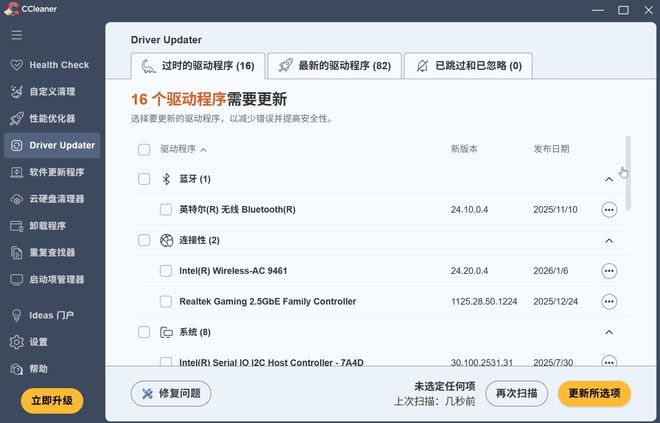The image size is (660, 423).
Task: Maximize the CCleaner window
Action: pyautogui.click(x=623, y=10)
